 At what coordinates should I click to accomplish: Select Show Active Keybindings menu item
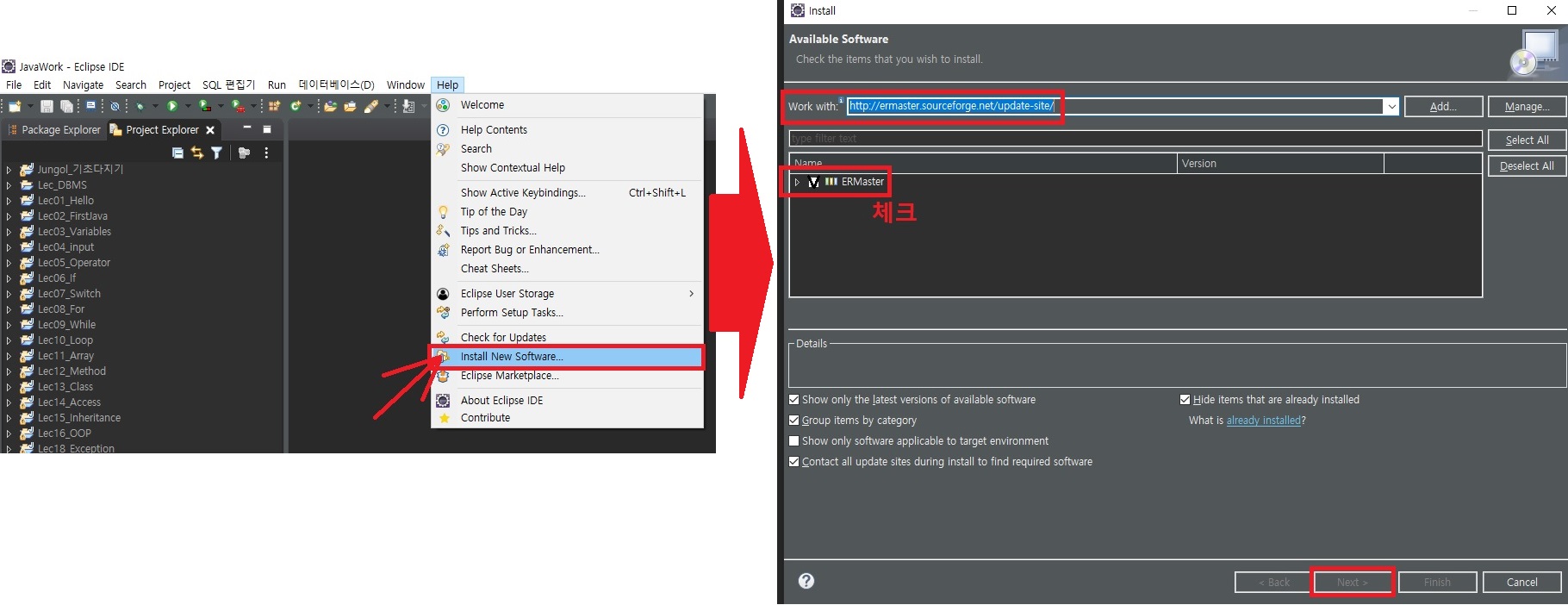567,193
